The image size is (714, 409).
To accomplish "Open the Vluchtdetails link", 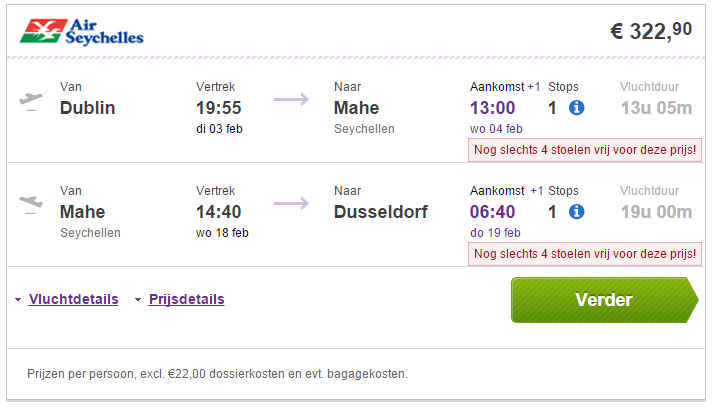I will point(73,299).
